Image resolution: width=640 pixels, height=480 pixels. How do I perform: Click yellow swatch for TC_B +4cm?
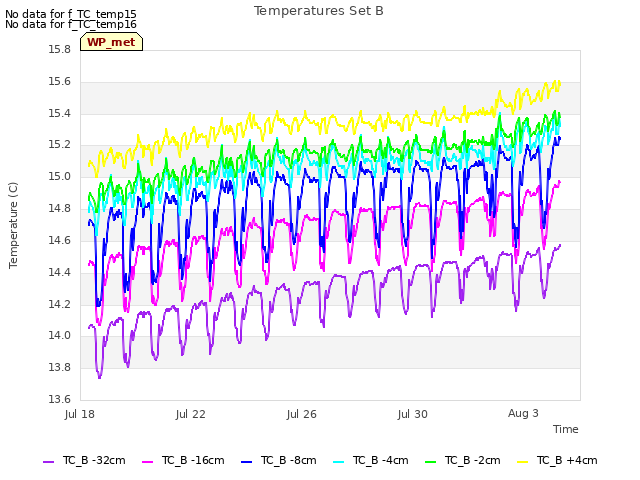point(522,461)
